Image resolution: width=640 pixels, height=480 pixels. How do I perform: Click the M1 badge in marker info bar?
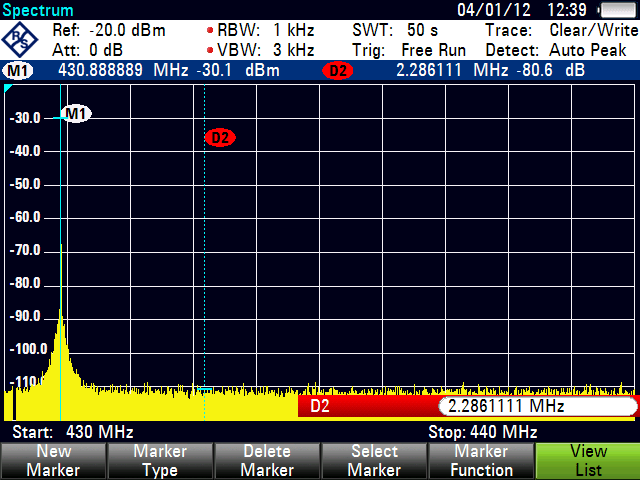(x=18, y=71)
